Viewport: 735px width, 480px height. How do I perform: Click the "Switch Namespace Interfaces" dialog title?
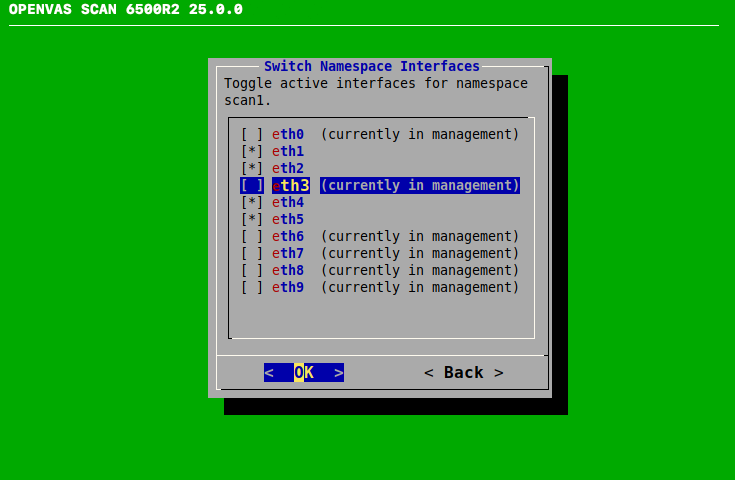coord(371,66)
